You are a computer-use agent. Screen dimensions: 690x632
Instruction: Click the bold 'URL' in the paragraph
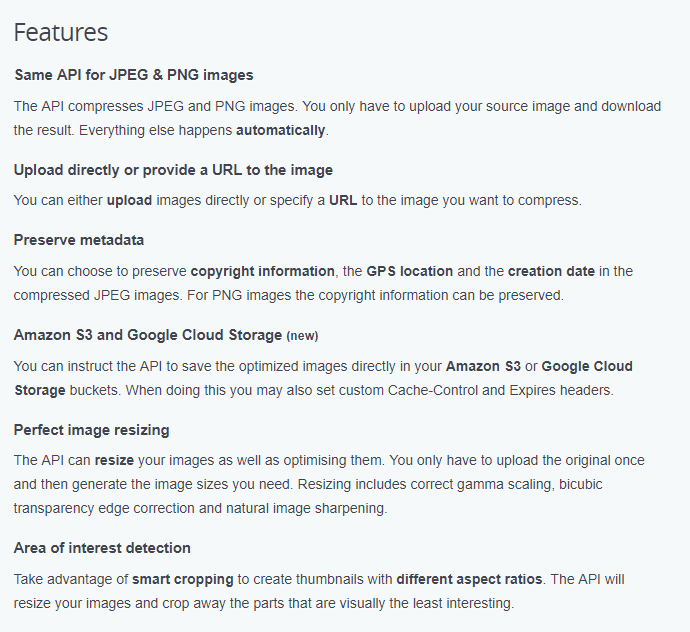[x=343, y=200]
